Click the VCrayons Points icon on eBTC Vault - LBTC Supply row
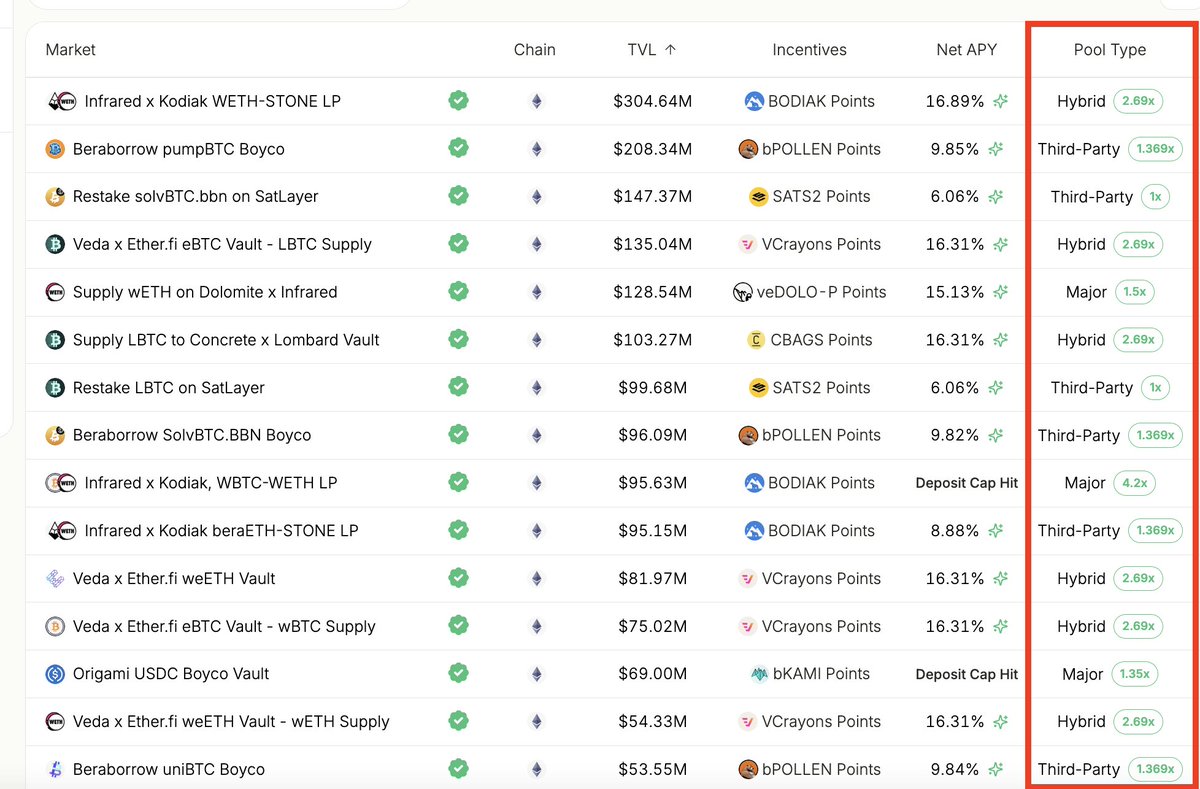Screen dimensions: 1200x789 click(x=747, y=244)
